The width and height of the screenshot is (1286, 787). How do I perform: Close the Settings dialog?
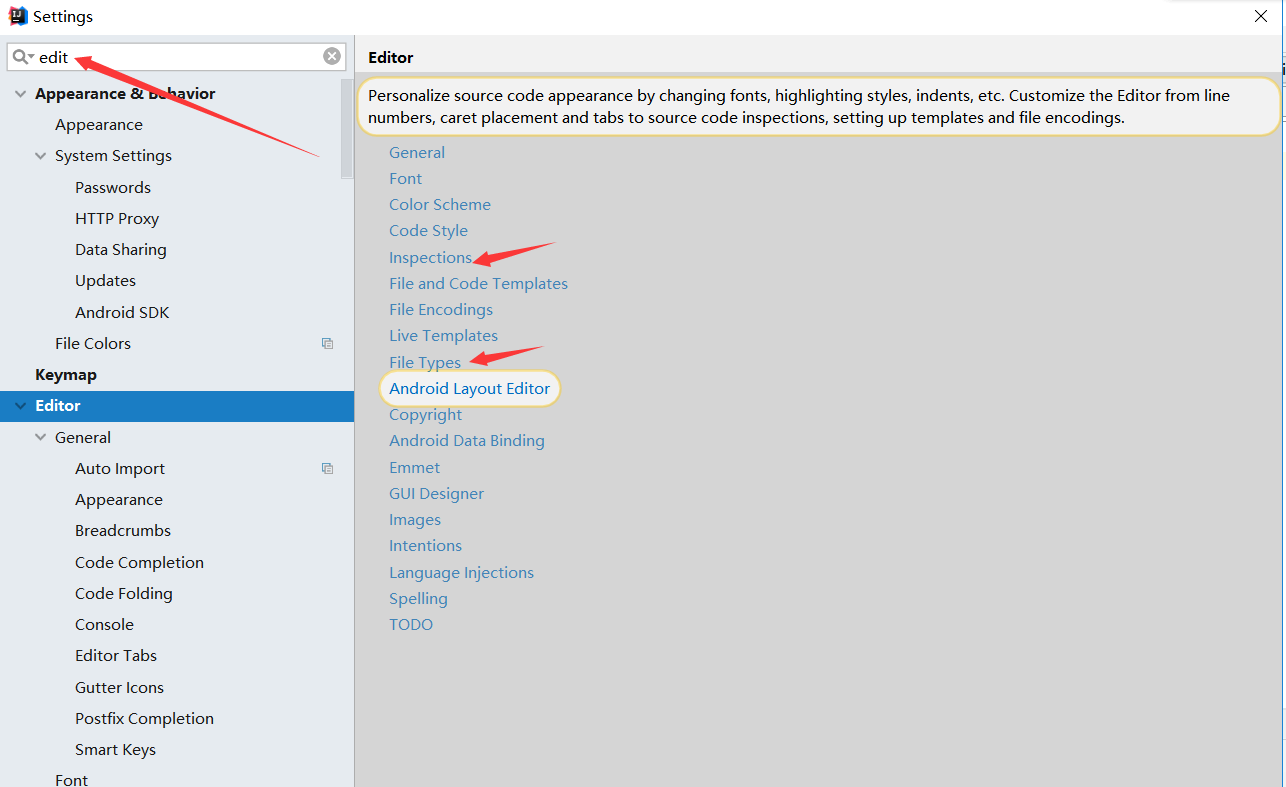point(1262,16)
